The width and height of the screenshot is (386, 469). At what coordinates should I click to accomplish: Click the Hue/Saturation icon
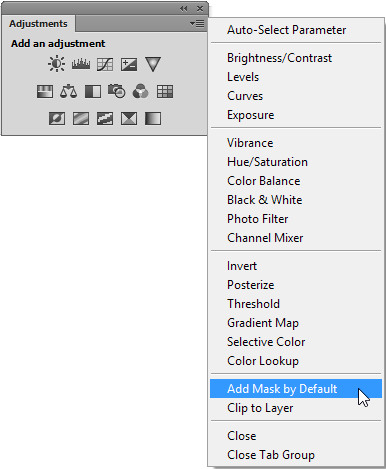pyautogui.click(x=45, y=91)
